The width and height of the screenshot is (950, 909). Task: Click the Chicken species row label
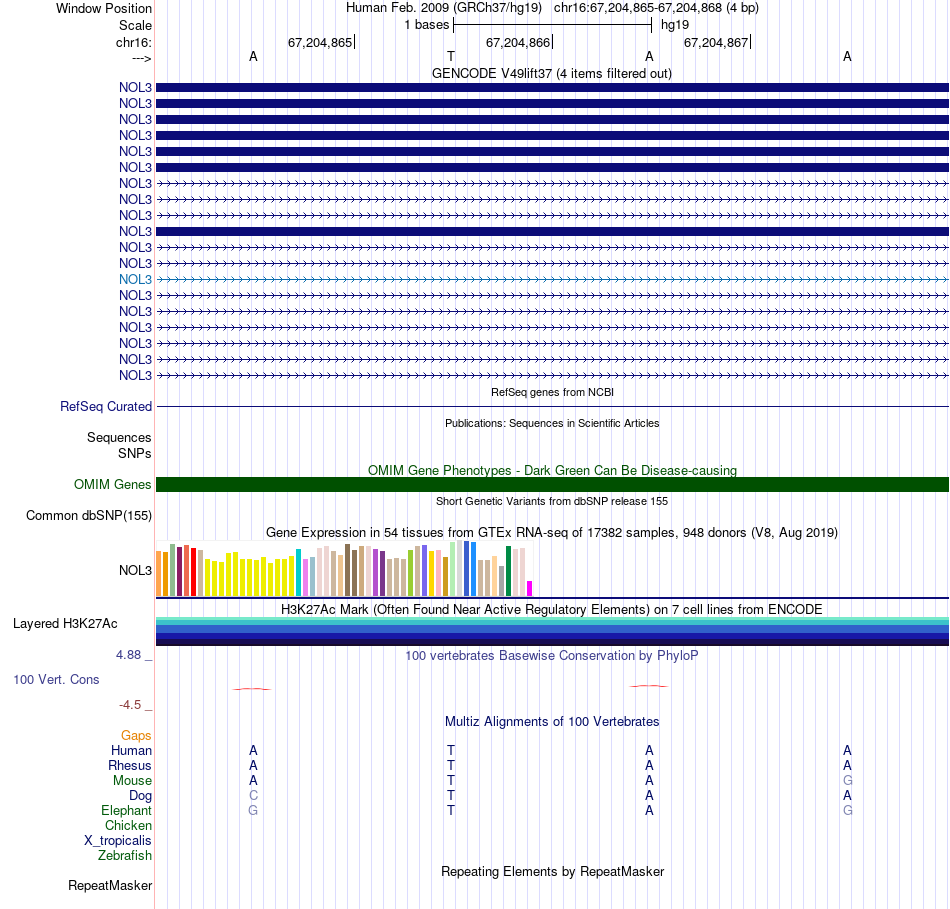[x=128, y=826]
